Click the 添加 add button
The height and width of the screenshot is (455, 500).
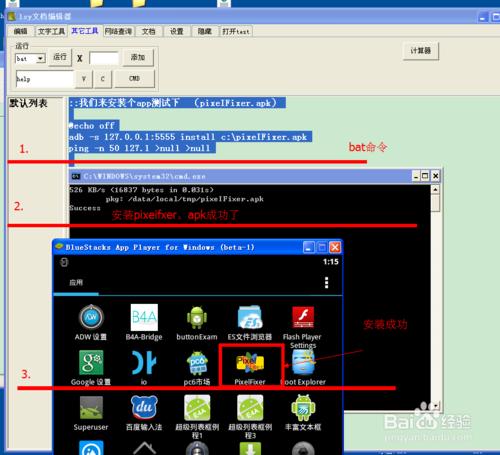[x=138, y=57]
